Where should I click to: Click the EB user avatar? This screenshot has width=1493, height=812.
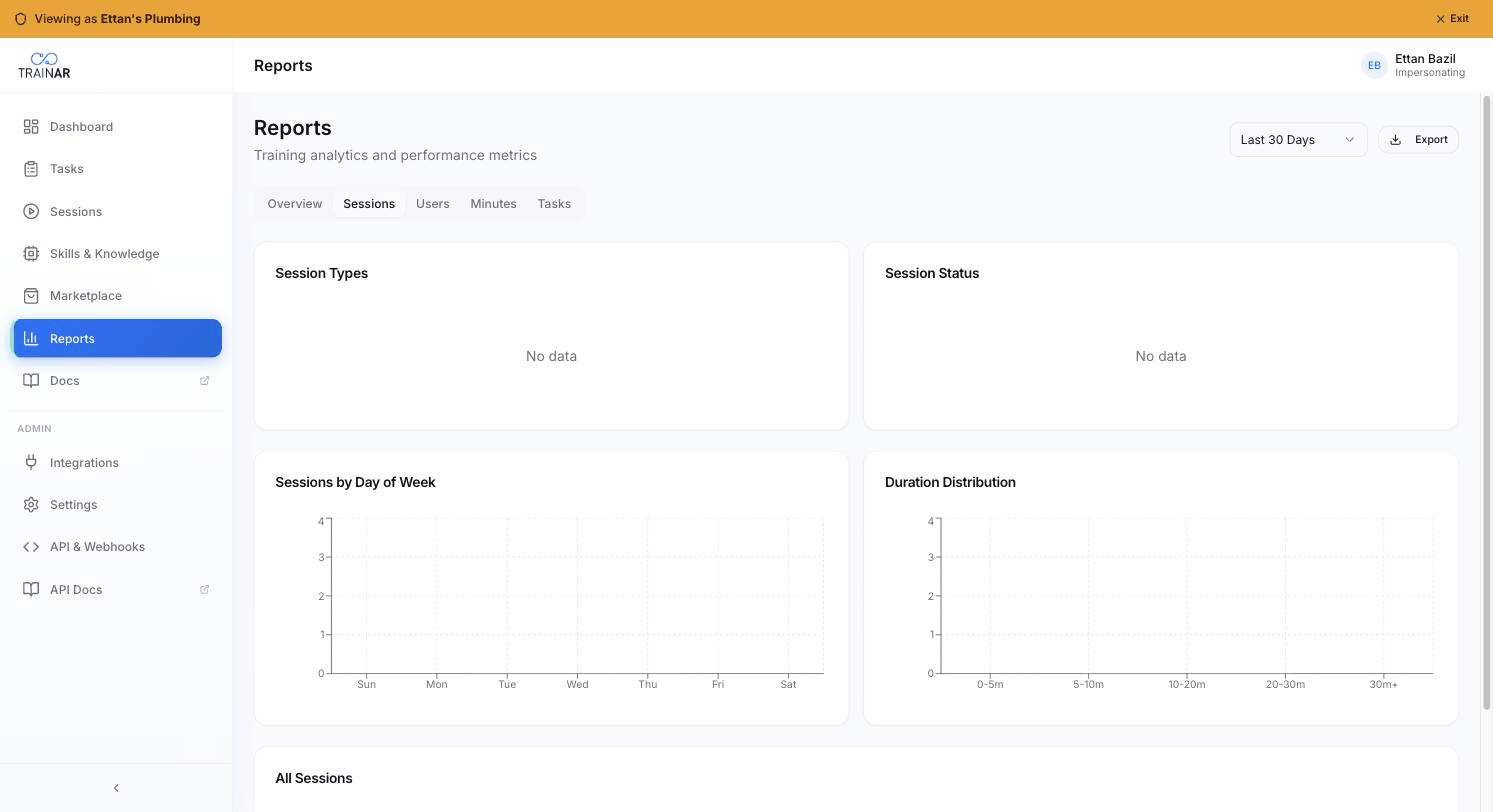coord(1374,65)
